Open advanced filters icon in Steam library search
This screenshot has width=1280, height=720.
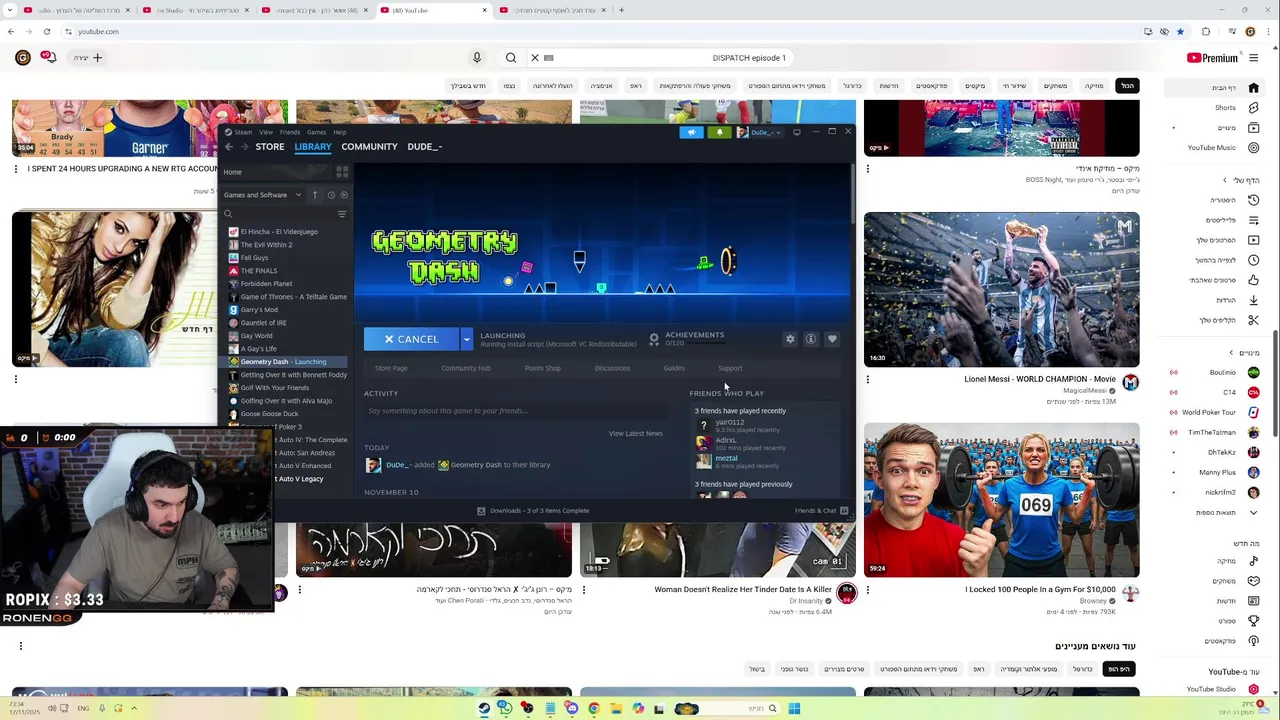pos(342,214)
